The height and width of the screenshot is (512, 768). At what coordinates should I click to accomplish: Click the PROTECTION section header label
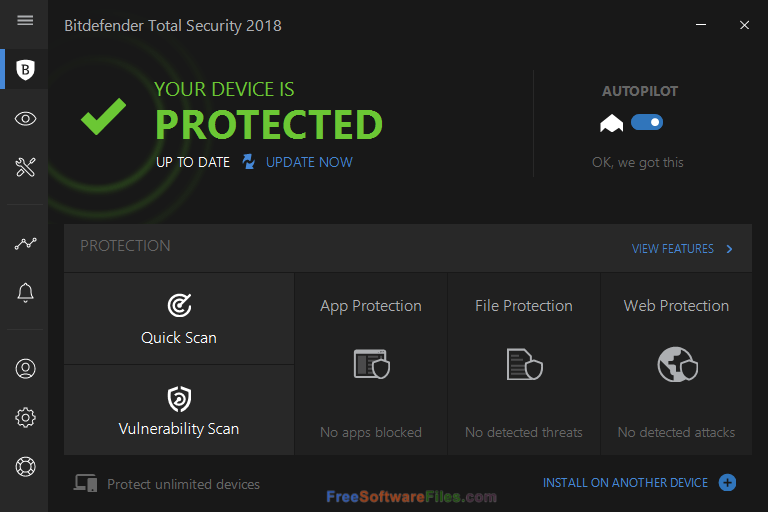point(125,245)
